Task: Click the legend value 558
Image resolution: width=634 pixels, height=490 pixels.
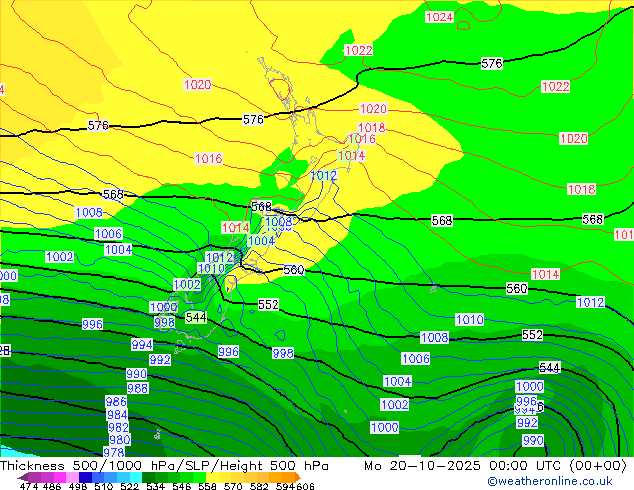Action: [207, 486]
